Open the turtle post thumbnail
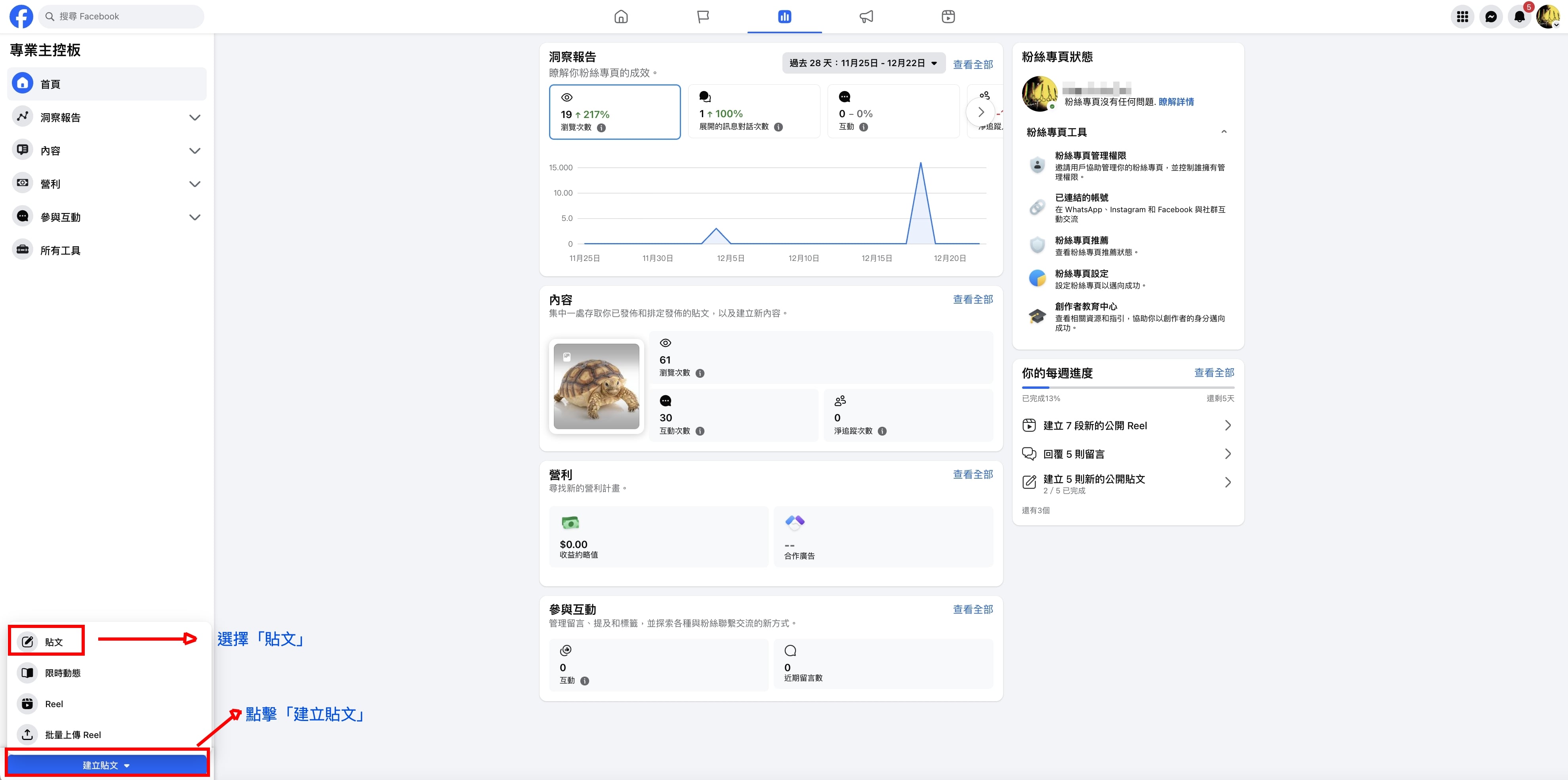The height and width of the screenshot is (780, 1568). pos(597,386)
